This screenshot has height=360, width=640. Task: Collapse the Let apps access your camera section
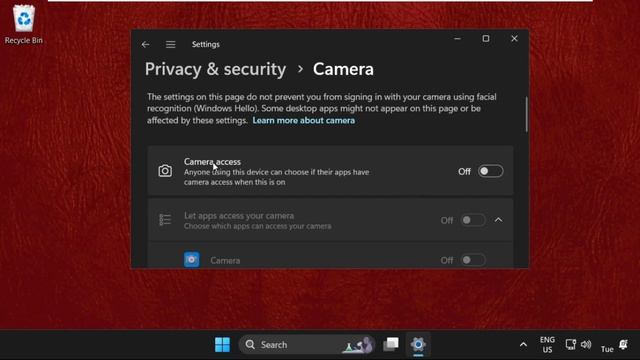[x=498, y=220]
